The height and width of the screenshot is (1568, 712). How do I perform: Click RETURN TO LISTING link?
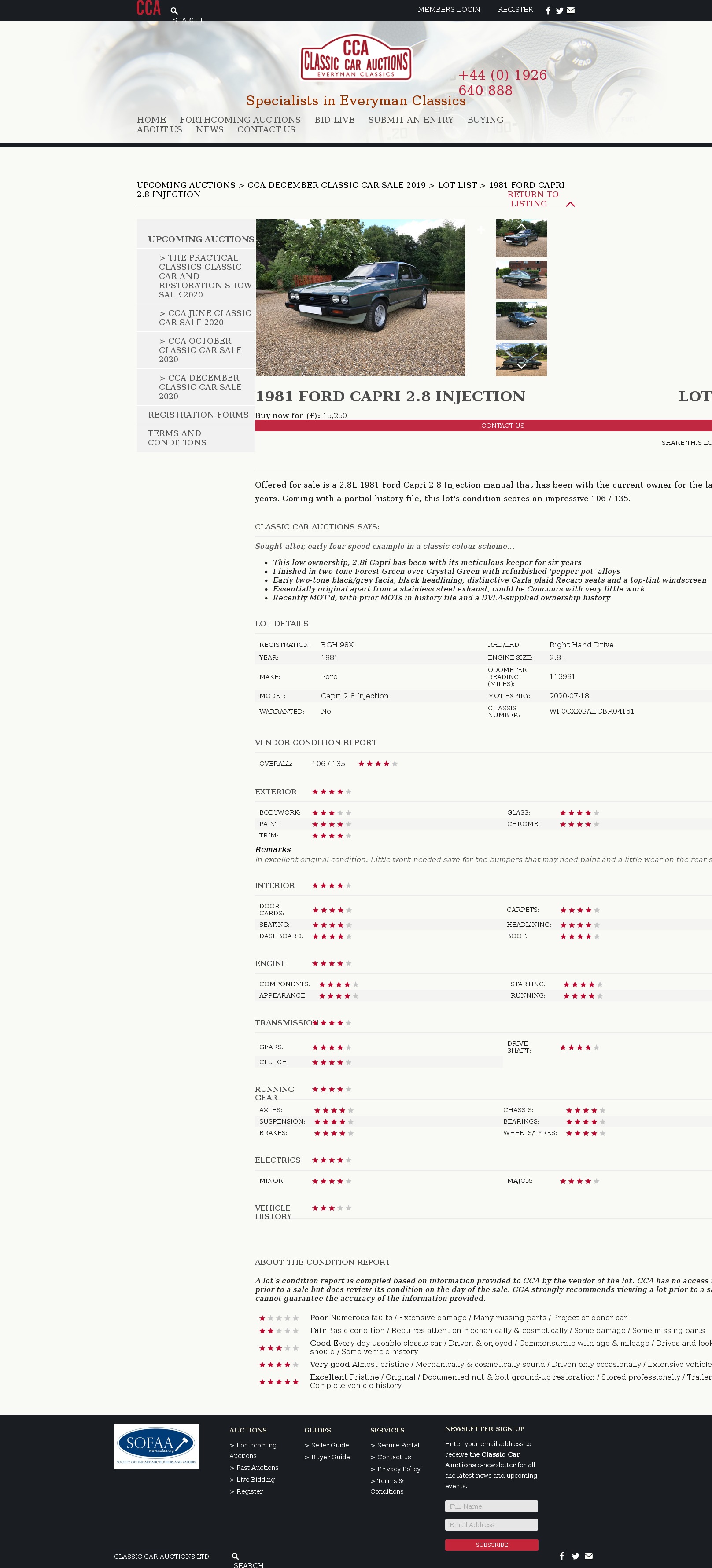(533, 199)
